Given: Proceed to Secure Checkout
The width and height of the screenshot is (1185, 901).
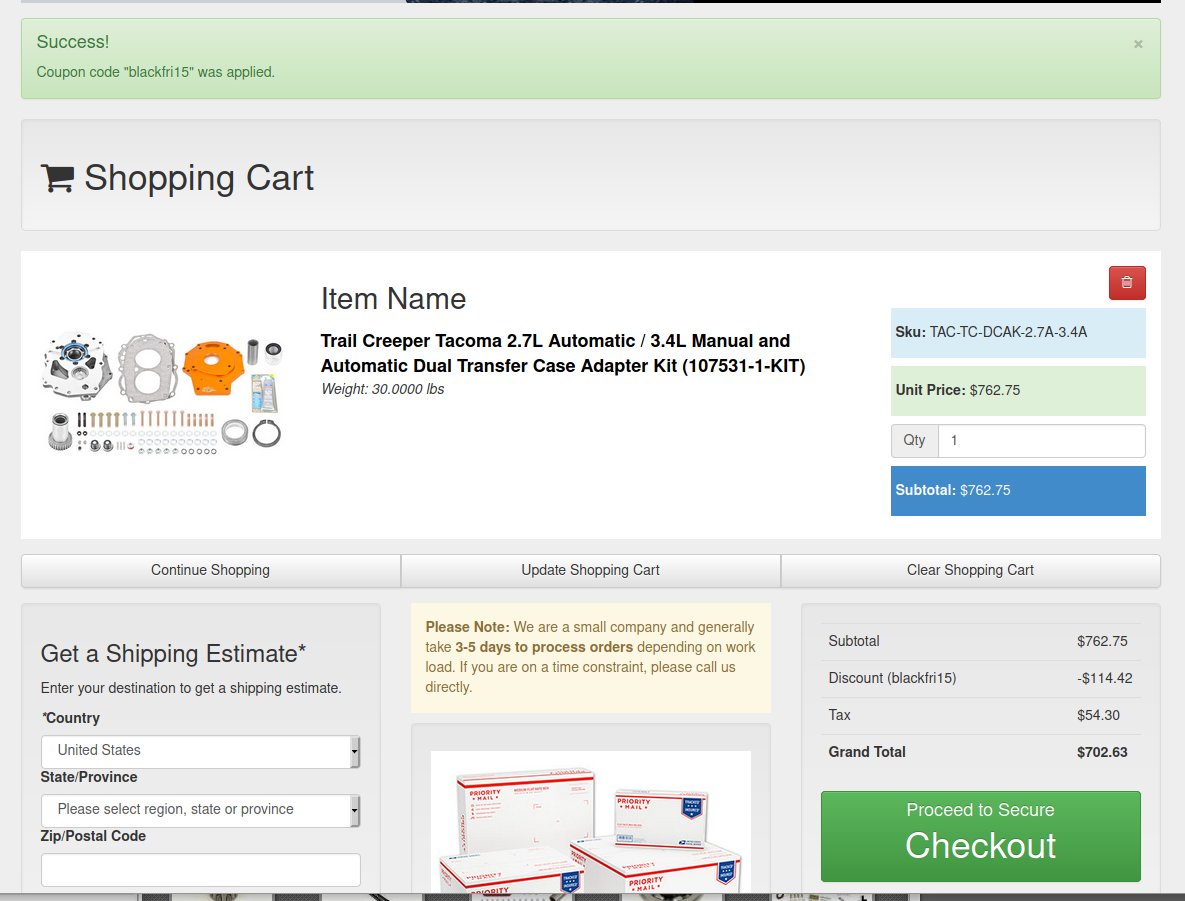Looking at the screenshot, I should click(x=980, y=836).
